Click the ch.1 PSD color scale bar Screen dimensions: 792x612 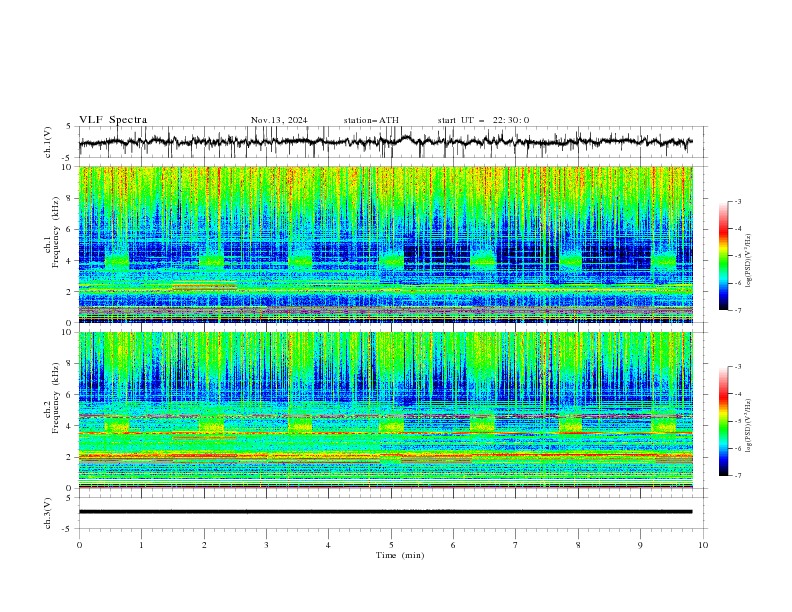click(x=723, y=256)
